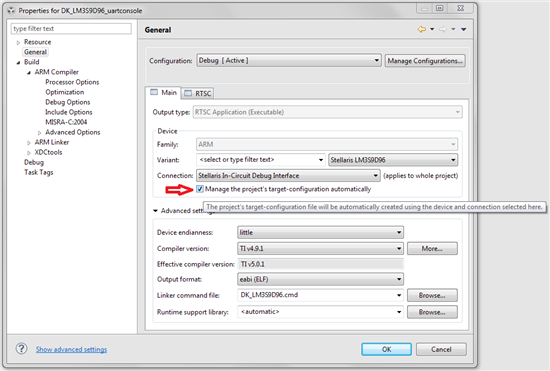Screen dimensions: 550x371
Task: Click the More button for compiler version
Action: coord(432,248)
